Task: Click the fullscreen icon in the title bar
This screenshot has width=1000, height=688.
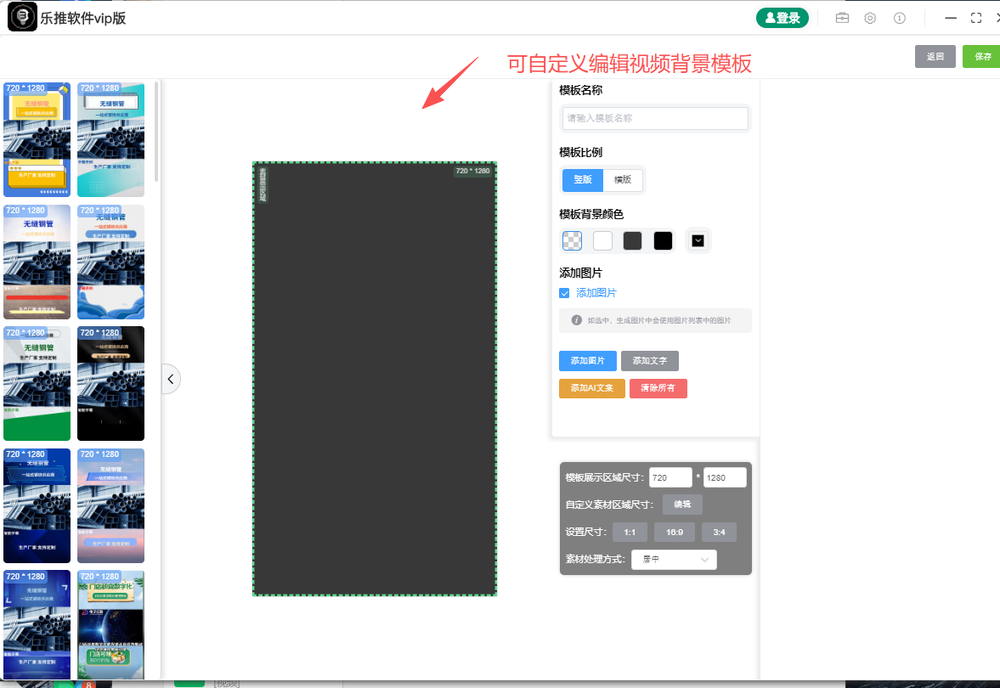Action: click(976, 17)
